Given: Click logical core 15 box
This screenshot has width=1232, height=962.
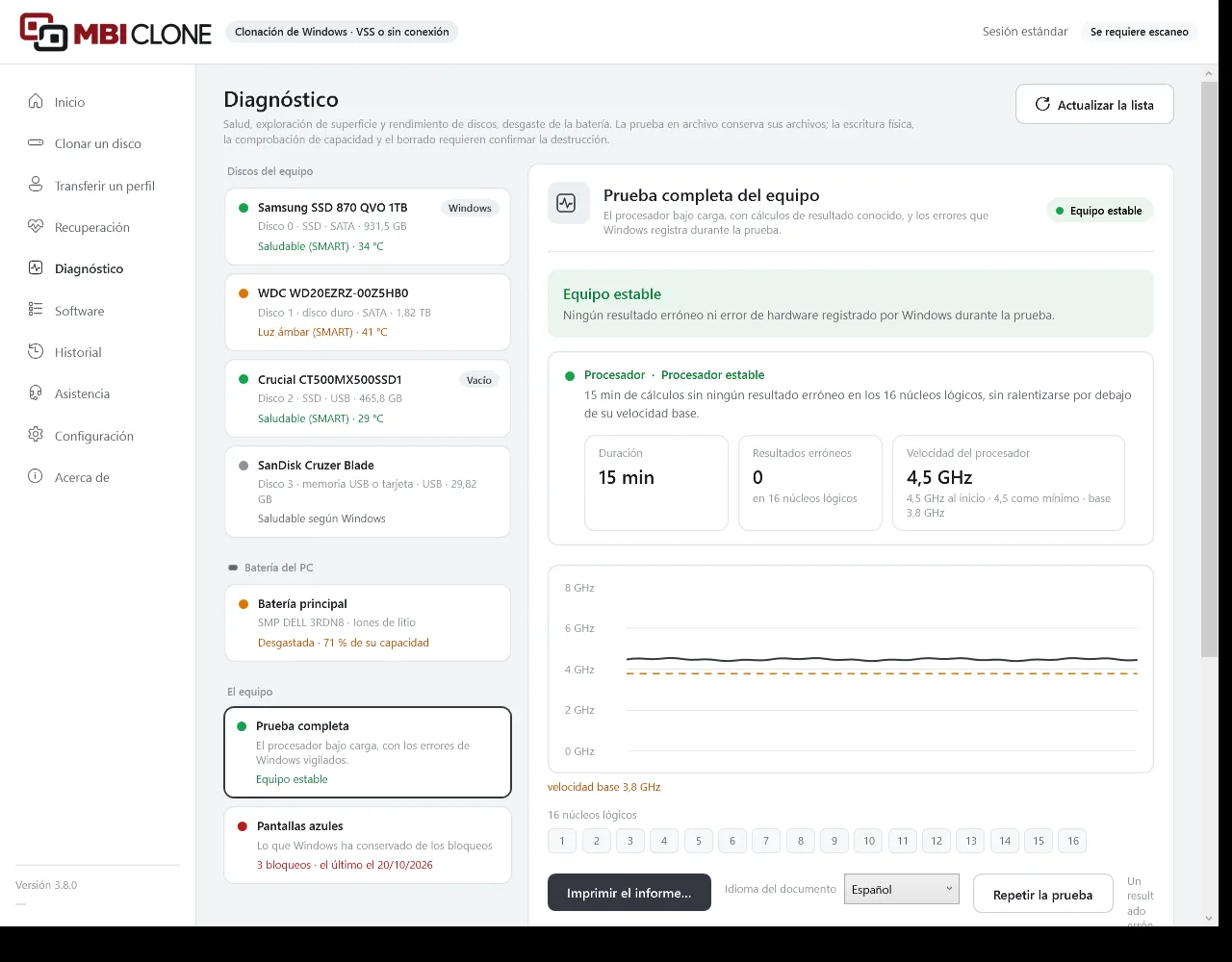Looking at the screenshot, I should 1039,841.
